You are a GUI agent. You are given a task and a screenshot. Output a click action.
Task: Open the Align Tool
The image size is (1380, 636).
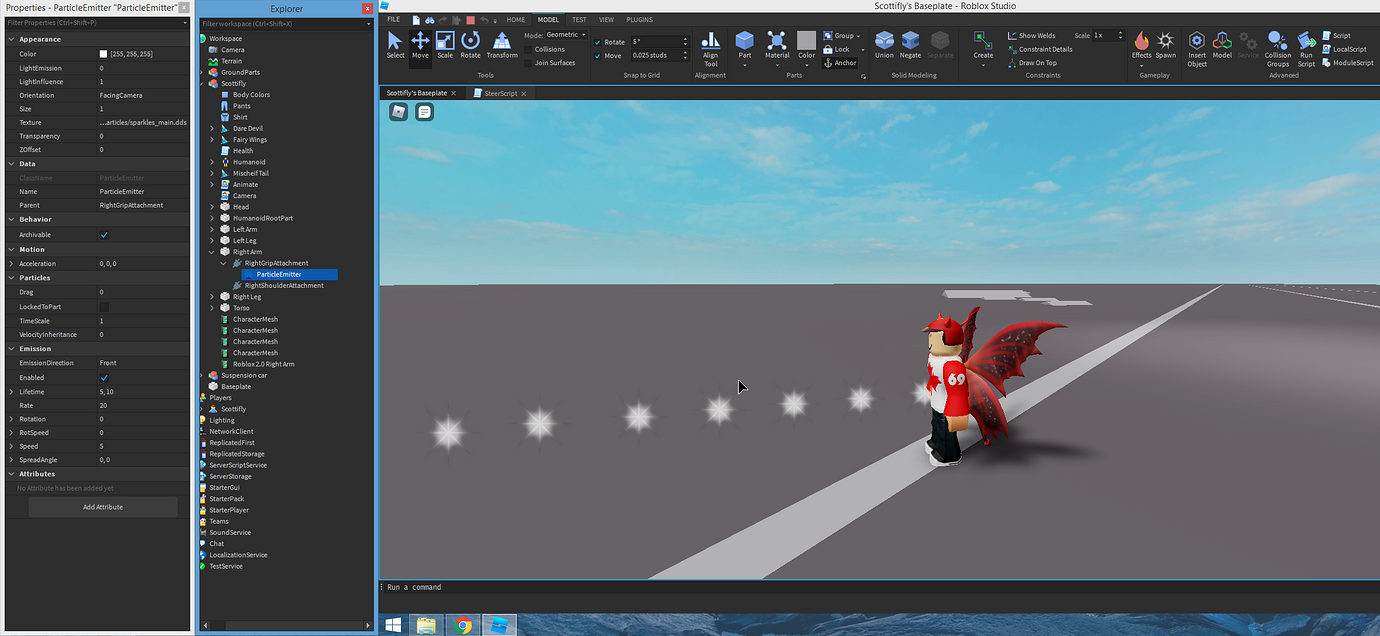click(710, 47)
